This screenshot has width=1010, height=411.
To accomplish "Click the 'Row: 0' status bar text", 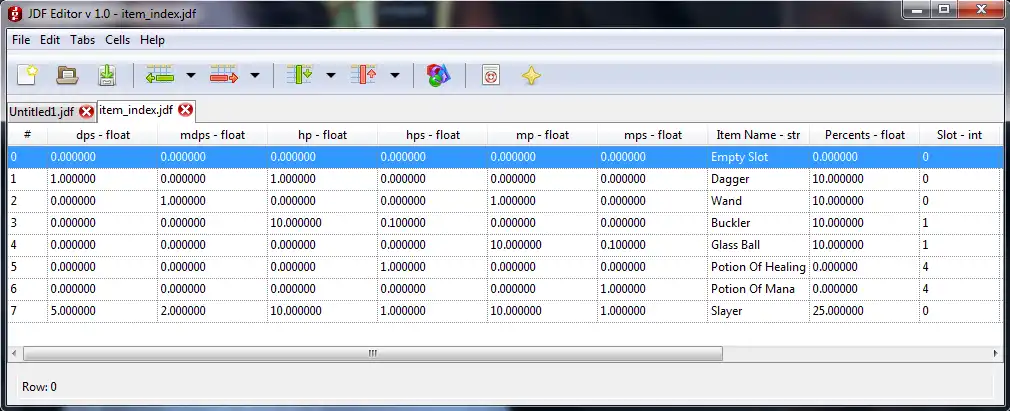I will click(39, 387).
